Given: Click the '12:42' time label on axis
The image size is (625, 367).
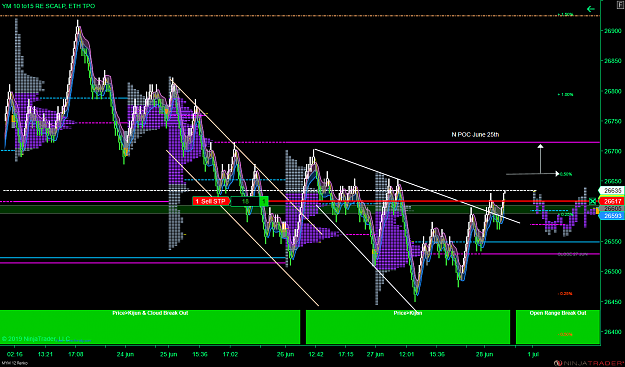Looking at the screenshot, I should pos(315,354).
